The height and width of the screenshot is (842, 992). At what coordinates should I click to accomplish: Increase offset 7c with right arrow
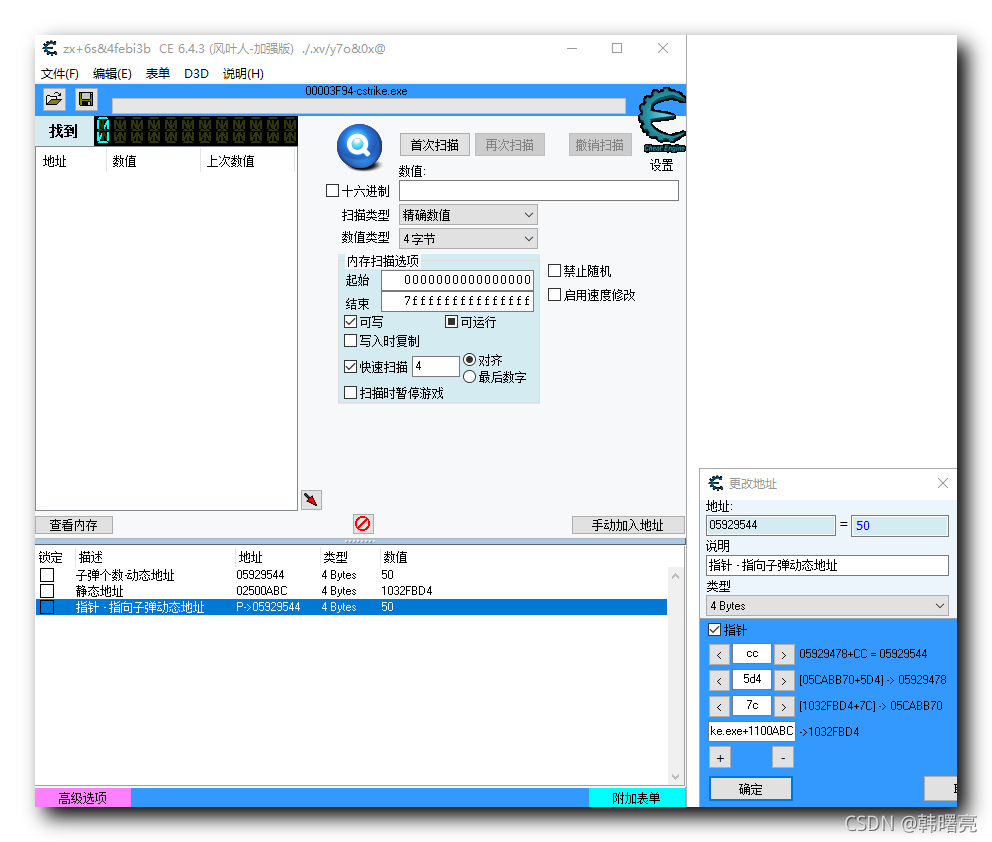(x=784, y=706)
